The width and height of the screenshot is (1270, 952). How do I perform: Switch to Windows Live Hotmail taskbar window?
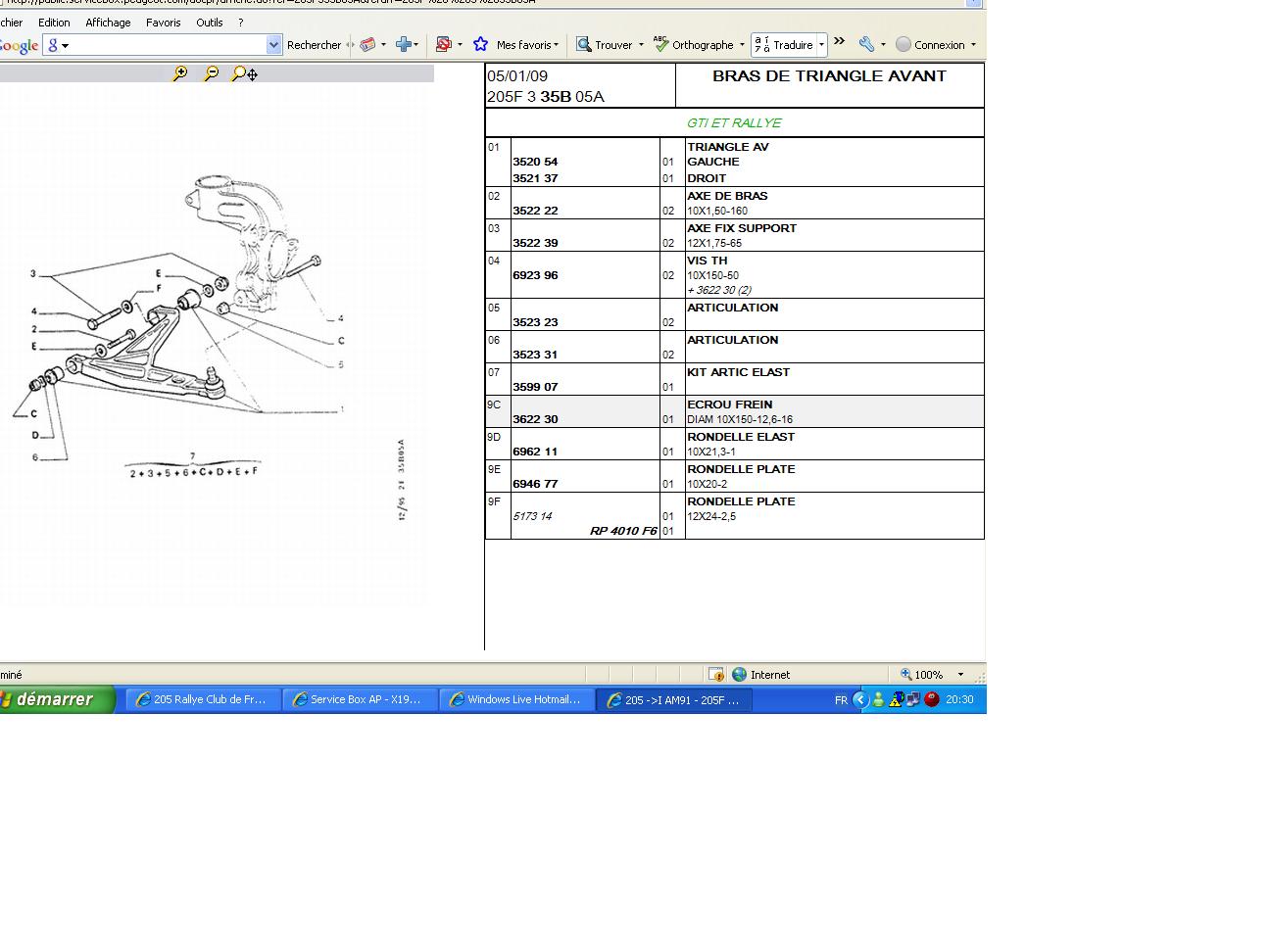516,699
